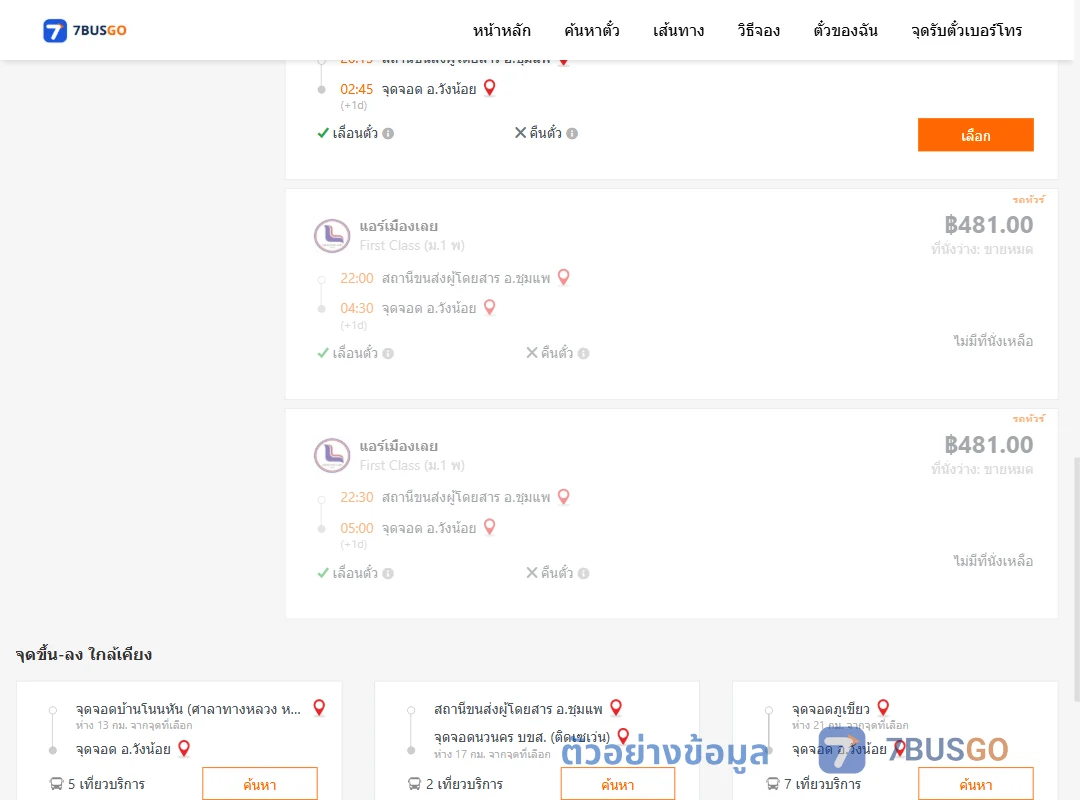This screenshot has height=800, width=1080.
Task: Click bus icon beside 2 เที่ยวบริการ
Action: [x=415, y=784]
